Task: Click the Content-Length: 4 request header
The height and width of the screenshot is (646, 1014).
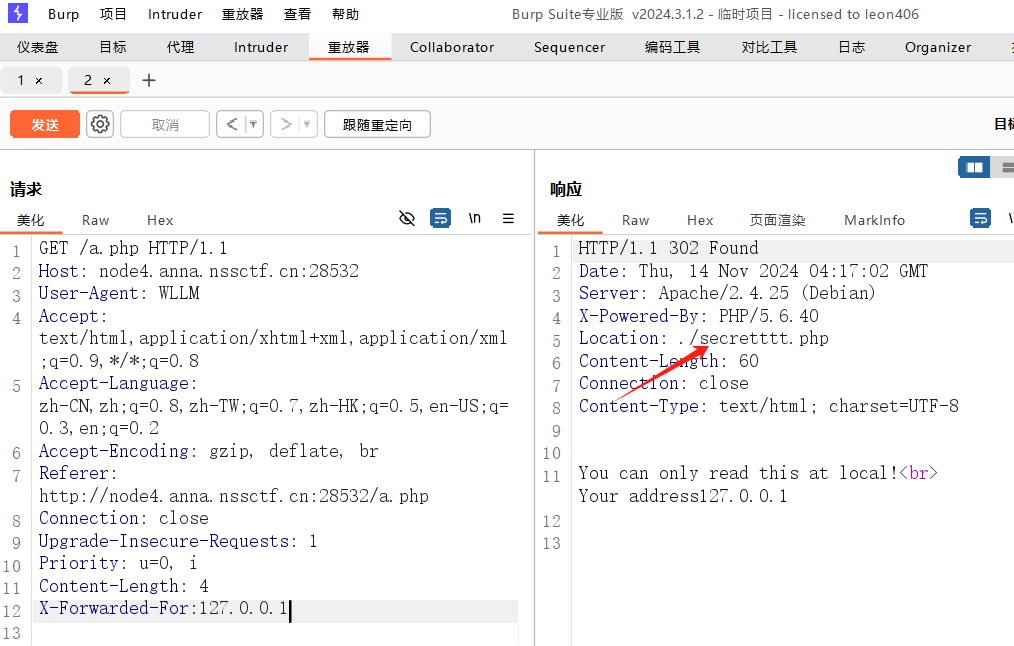Action: (124, 586)
